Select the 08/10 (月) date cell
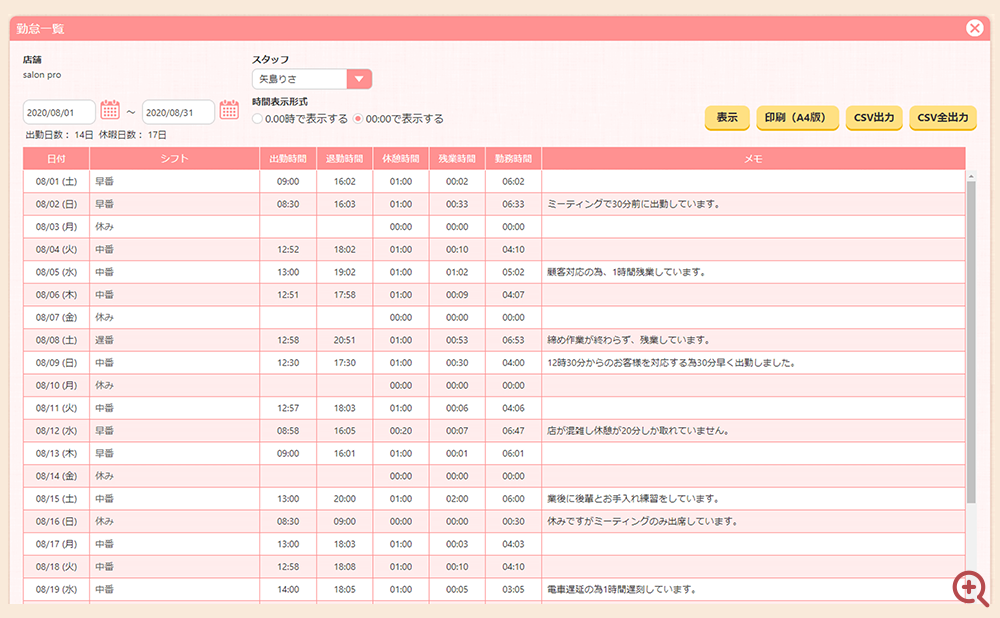Screen dimensions: 1000x618 tap(56, 385)
